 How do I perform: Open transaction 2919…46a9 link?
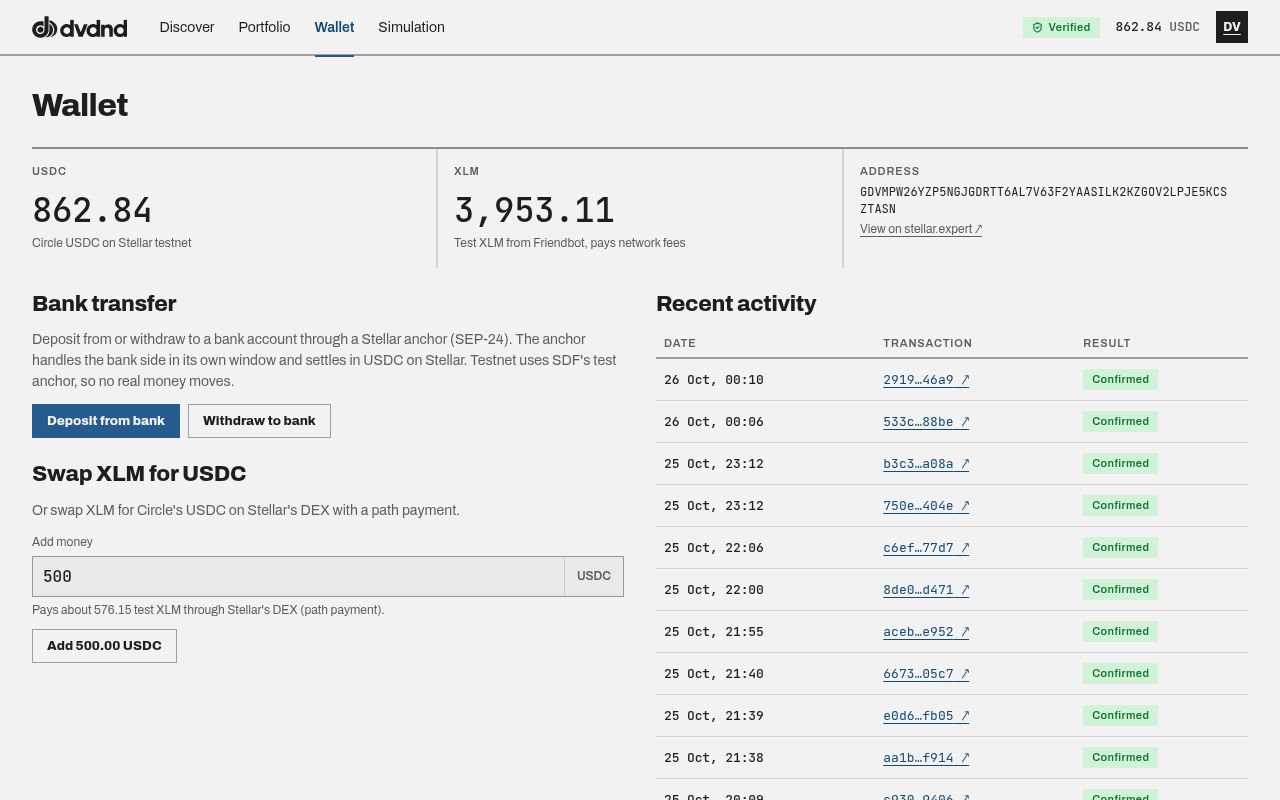coord(926,380)
